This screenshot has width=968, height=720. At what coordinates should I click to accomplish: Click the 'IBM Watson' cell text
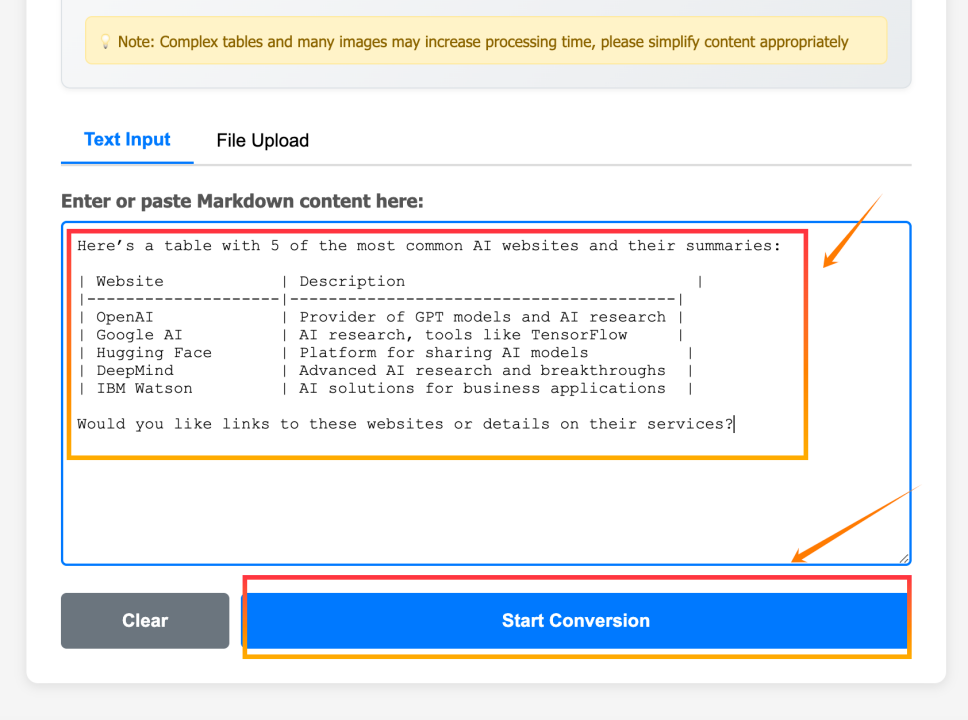(x=144, y=388)
